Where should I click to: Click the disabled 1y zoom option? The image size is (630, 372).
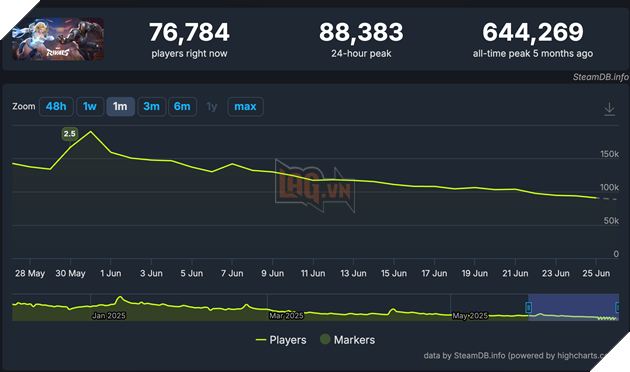point(212,106)
